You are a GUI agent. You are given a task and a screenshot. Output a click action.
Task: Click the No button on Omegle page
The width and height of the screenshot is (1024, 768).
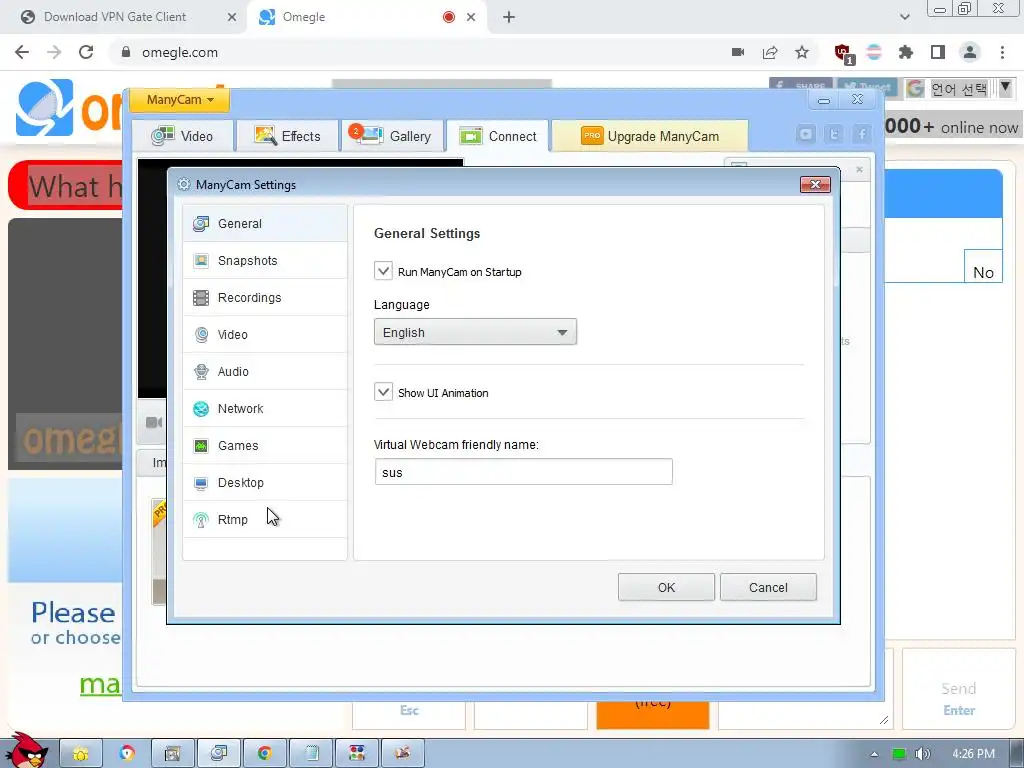pos(983,266)
